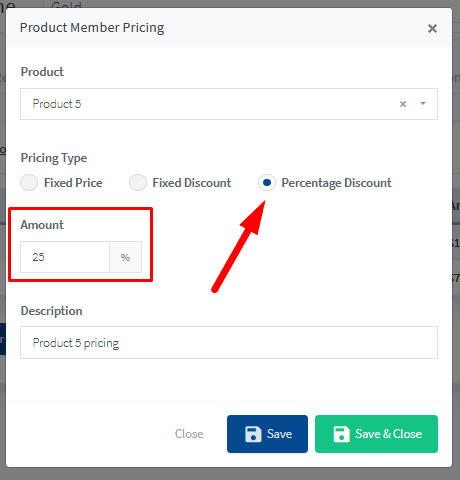Click the green Save & Close button

[x=376, y=434]
